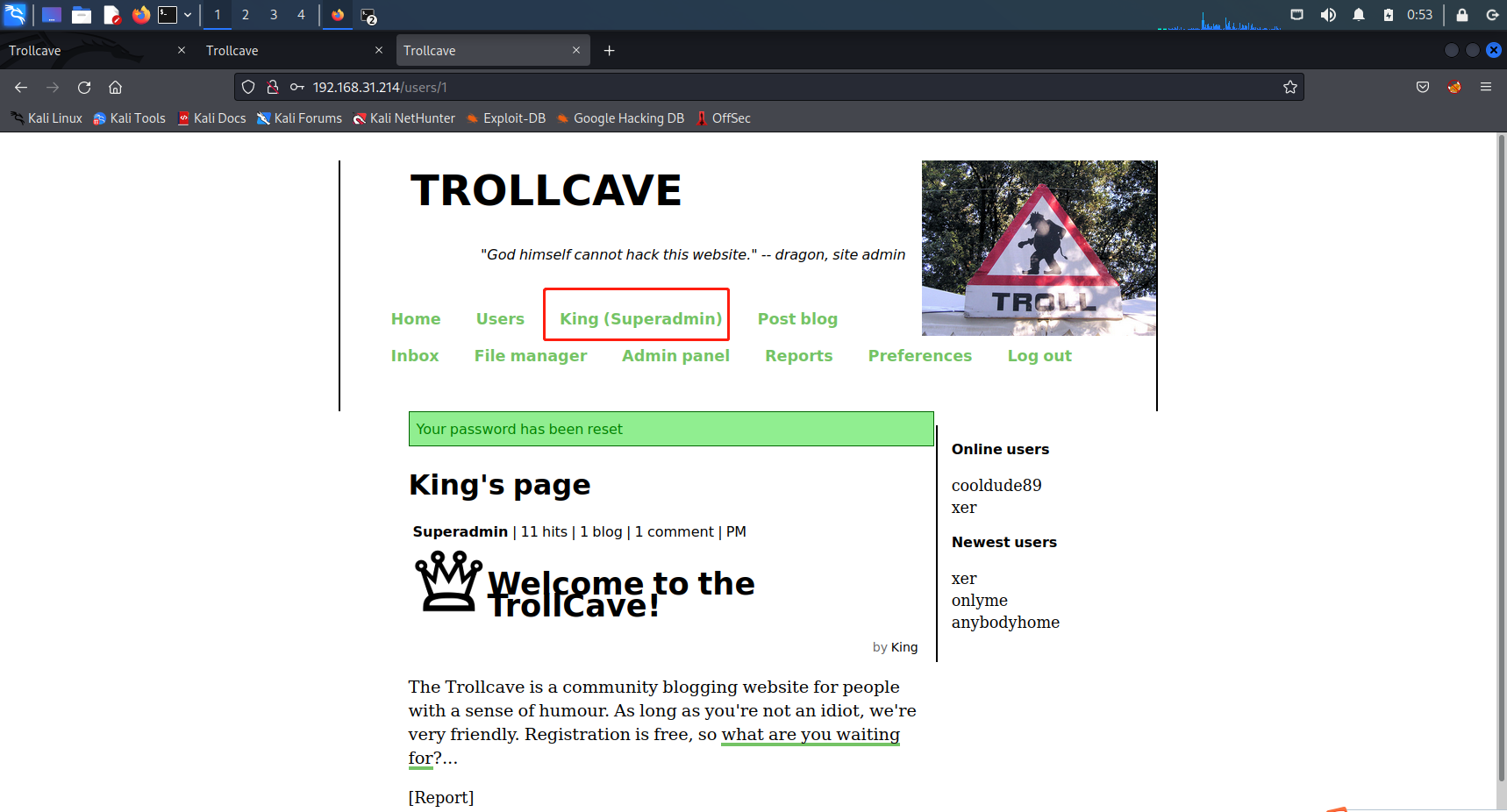This screenshot has height=812, width=1507.
Task: Click the volume speaker tray icon
Action: click(x=1328, y=15)
